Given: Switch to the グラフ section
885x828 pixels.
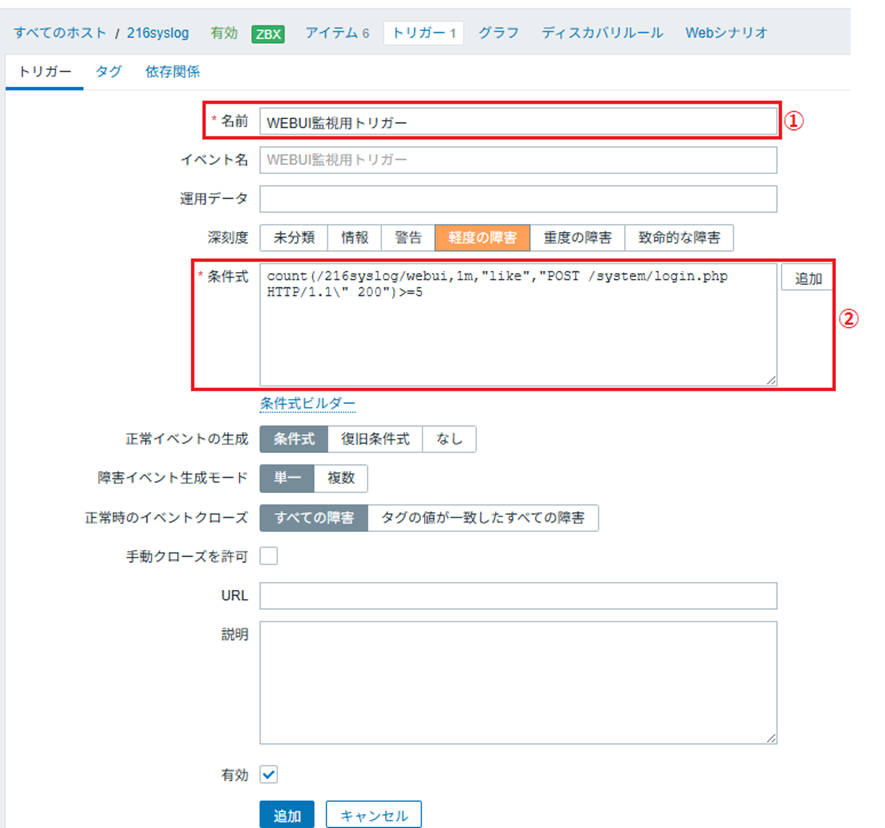Looking at the screenshot, I should (498, 33).
